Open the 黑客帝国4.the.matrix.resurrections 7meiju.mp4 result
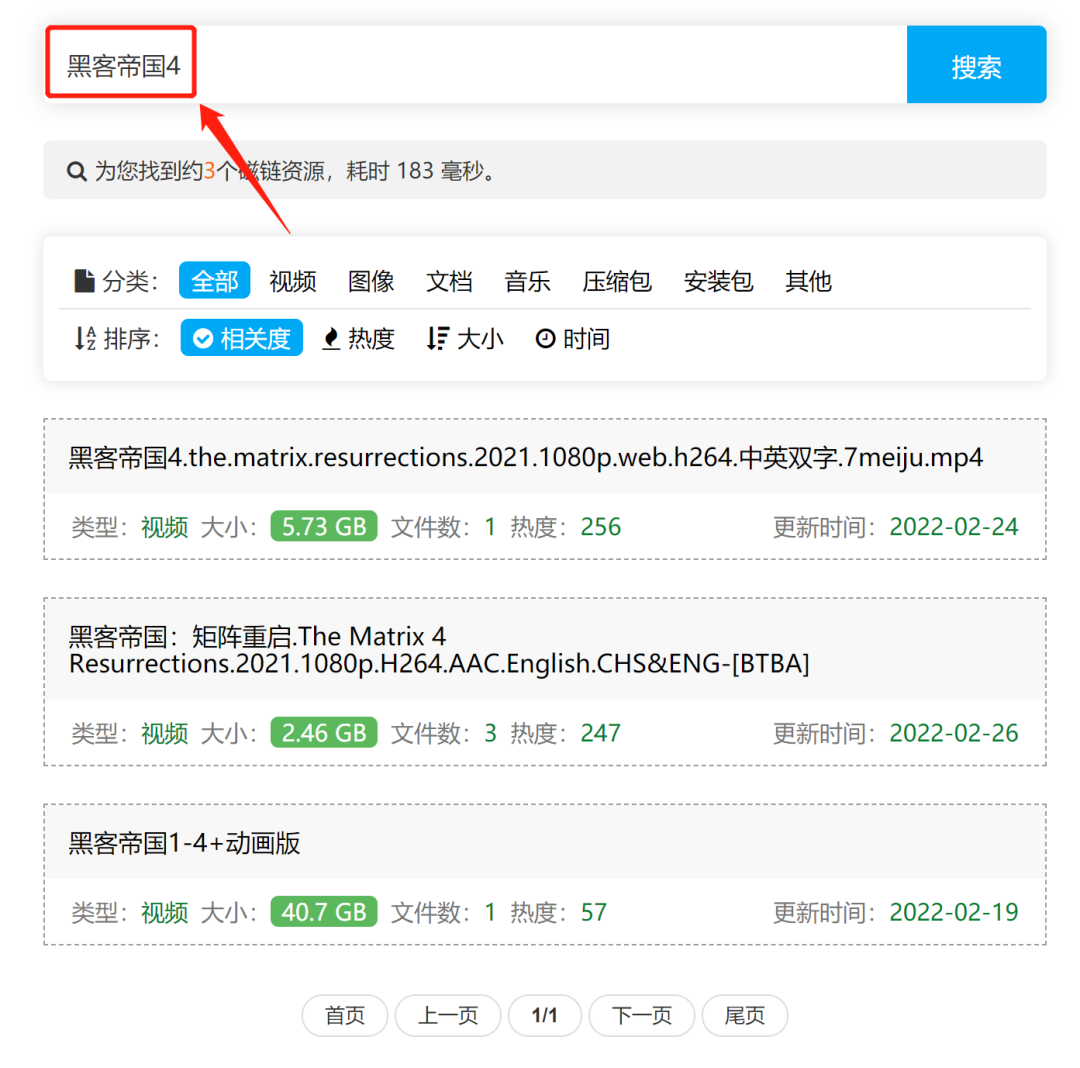This screenshot has height=1068, width=1080. point(526,457)
